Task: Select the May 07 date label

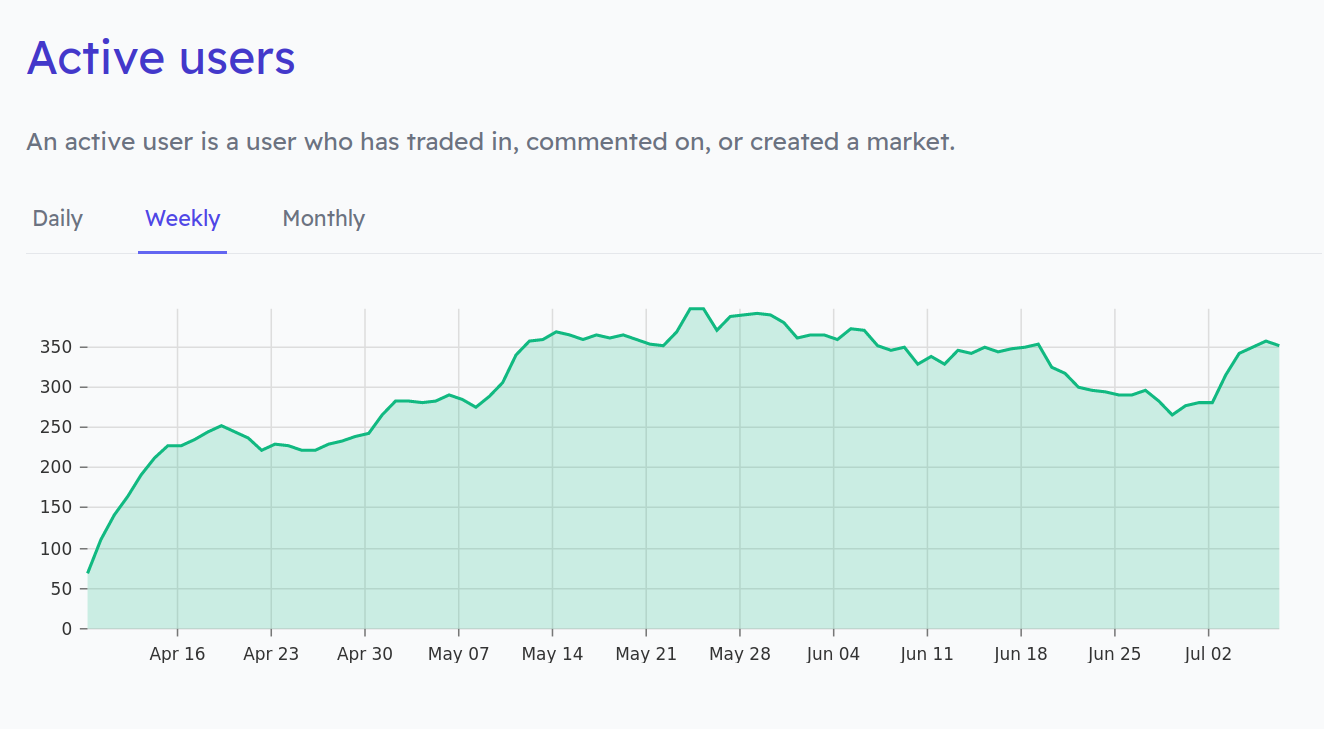Action: [x=458, y=654]
